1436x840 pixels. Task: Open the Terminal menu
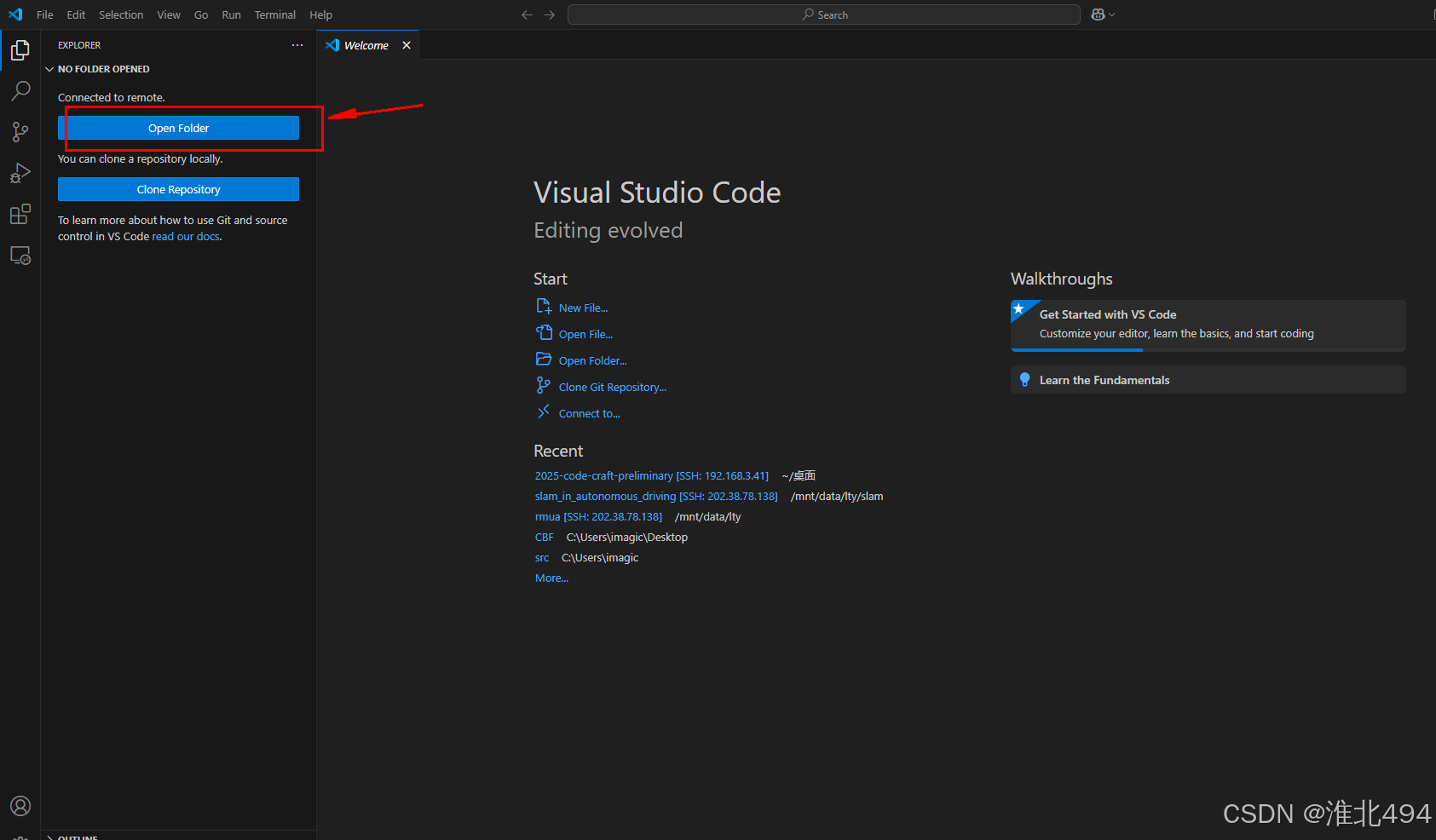pos(274,14)
